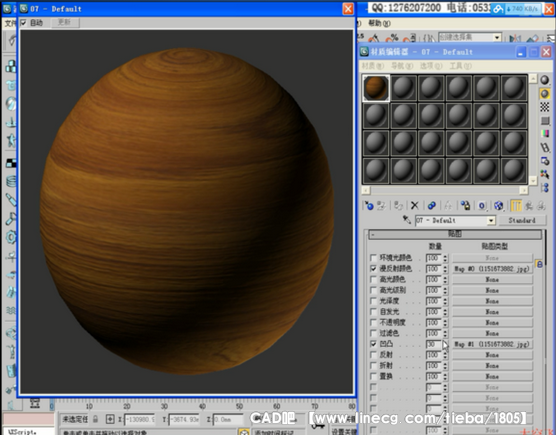This screenshot has width=556, height=435.
Task: Click the Make Unique icon
Action: pyautogui.click(x=448, y=206)
